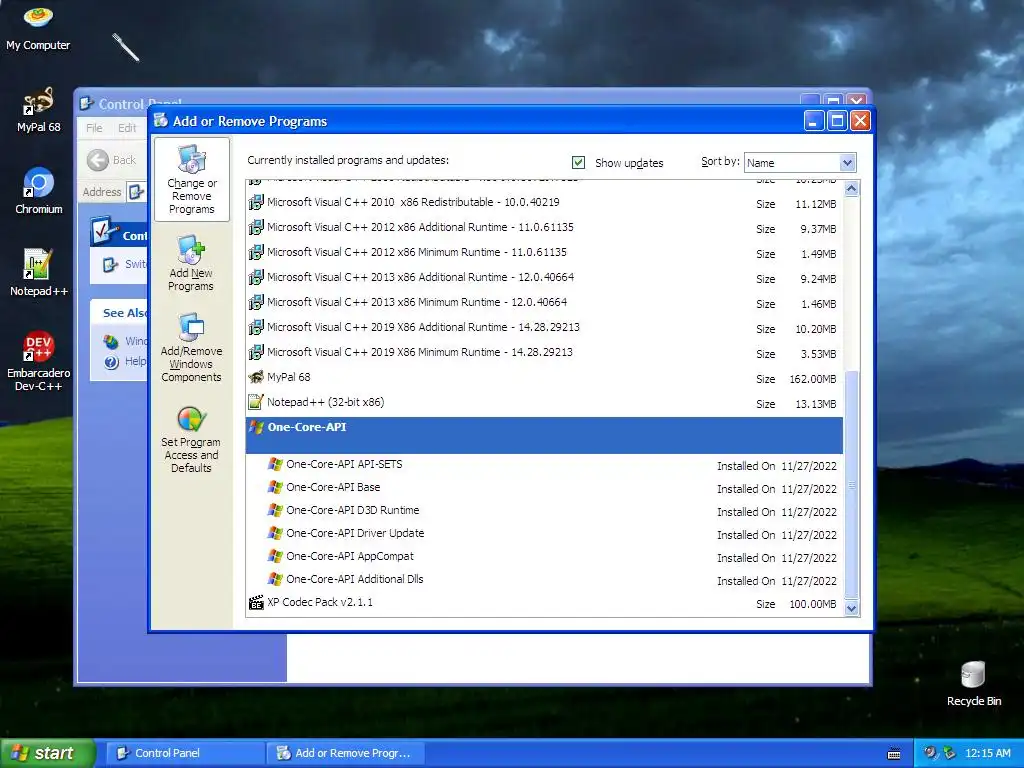Maximize the Add or Remove Programs window

point(837,121)
